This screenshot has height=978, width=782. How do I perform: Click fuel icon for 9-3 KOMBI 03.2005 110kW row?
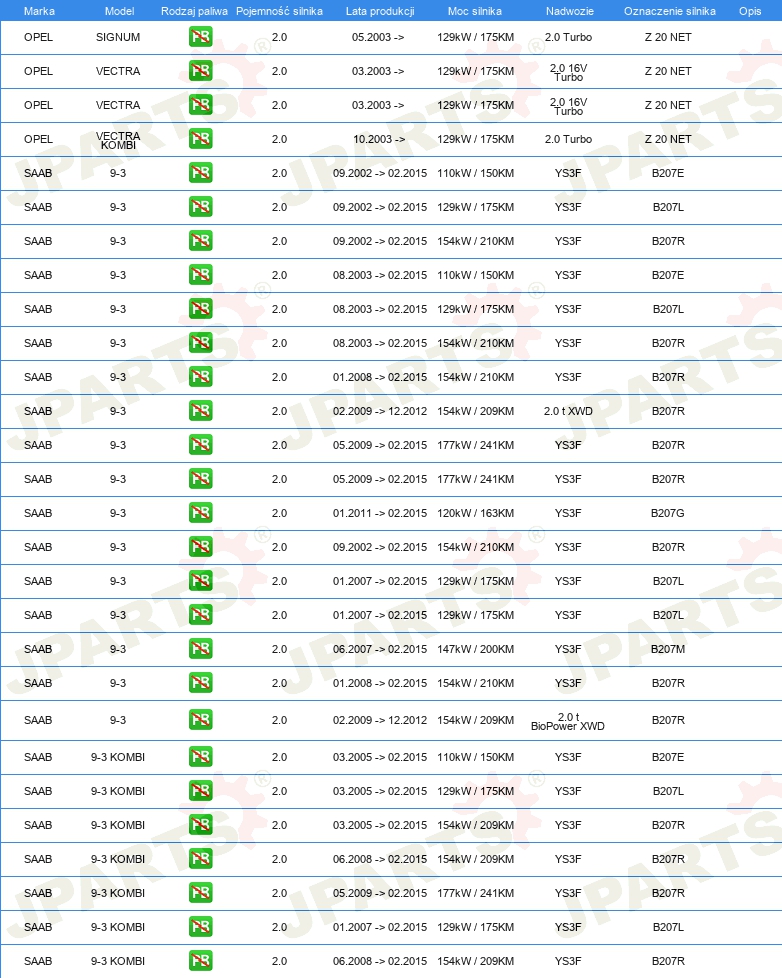click(200, 757)
